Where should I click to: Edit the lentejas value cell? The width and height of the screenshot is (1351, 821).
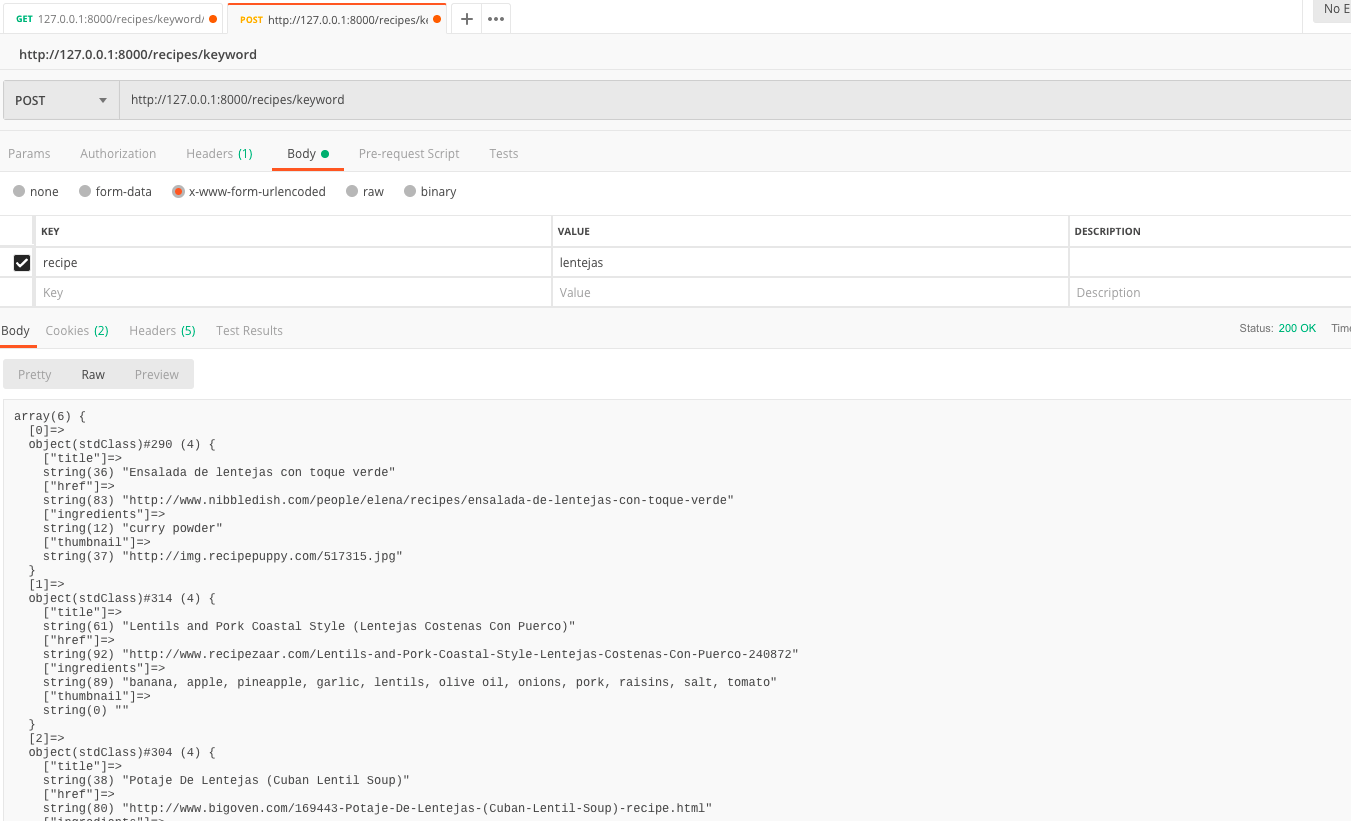[x=810, y=263]
